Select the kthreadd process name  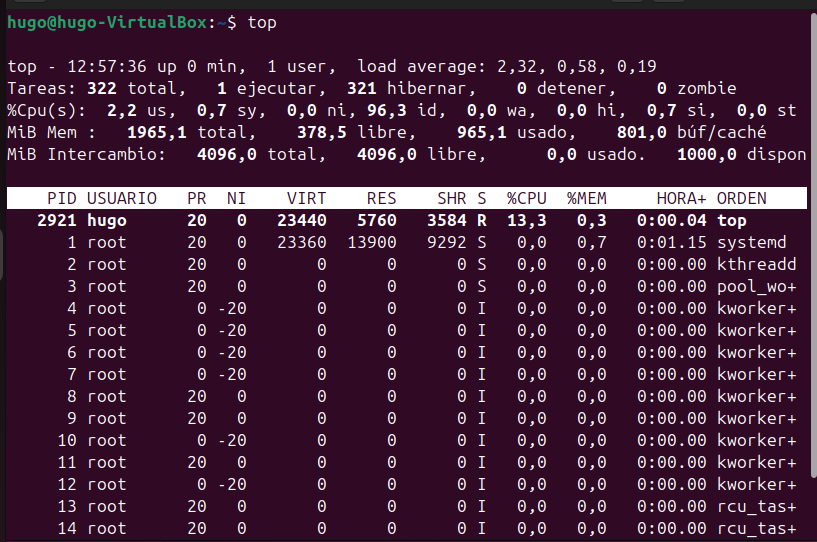[756, 264]
